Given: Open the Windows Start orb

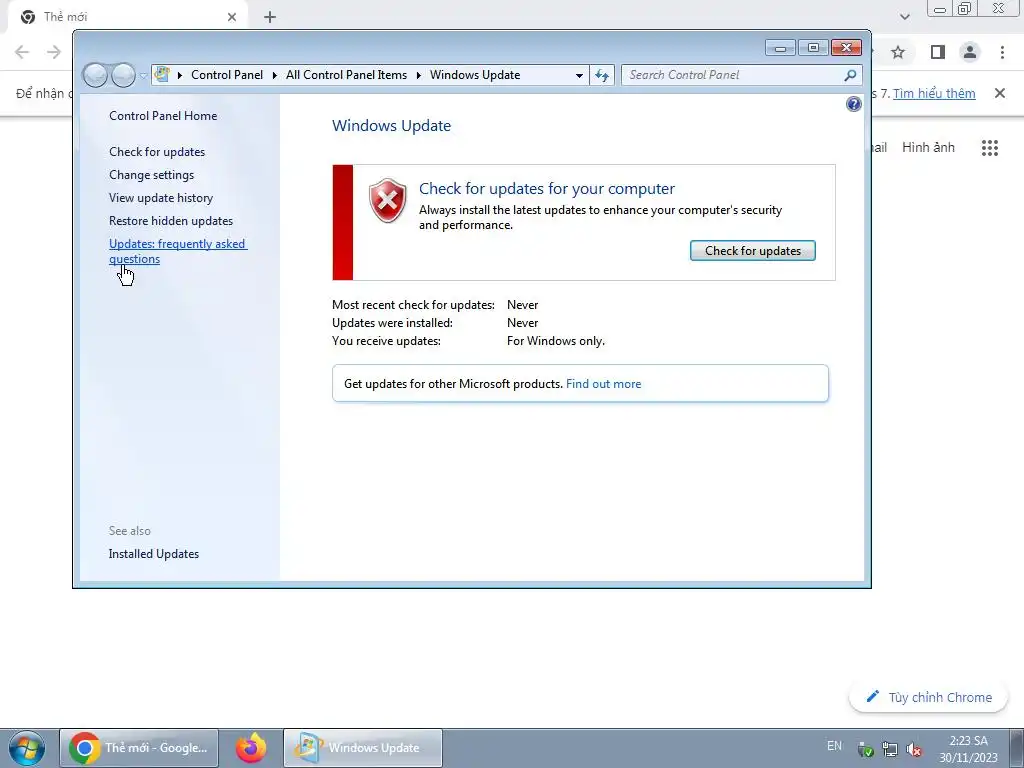Looking at the screenshot, I should tap(27, 748).
